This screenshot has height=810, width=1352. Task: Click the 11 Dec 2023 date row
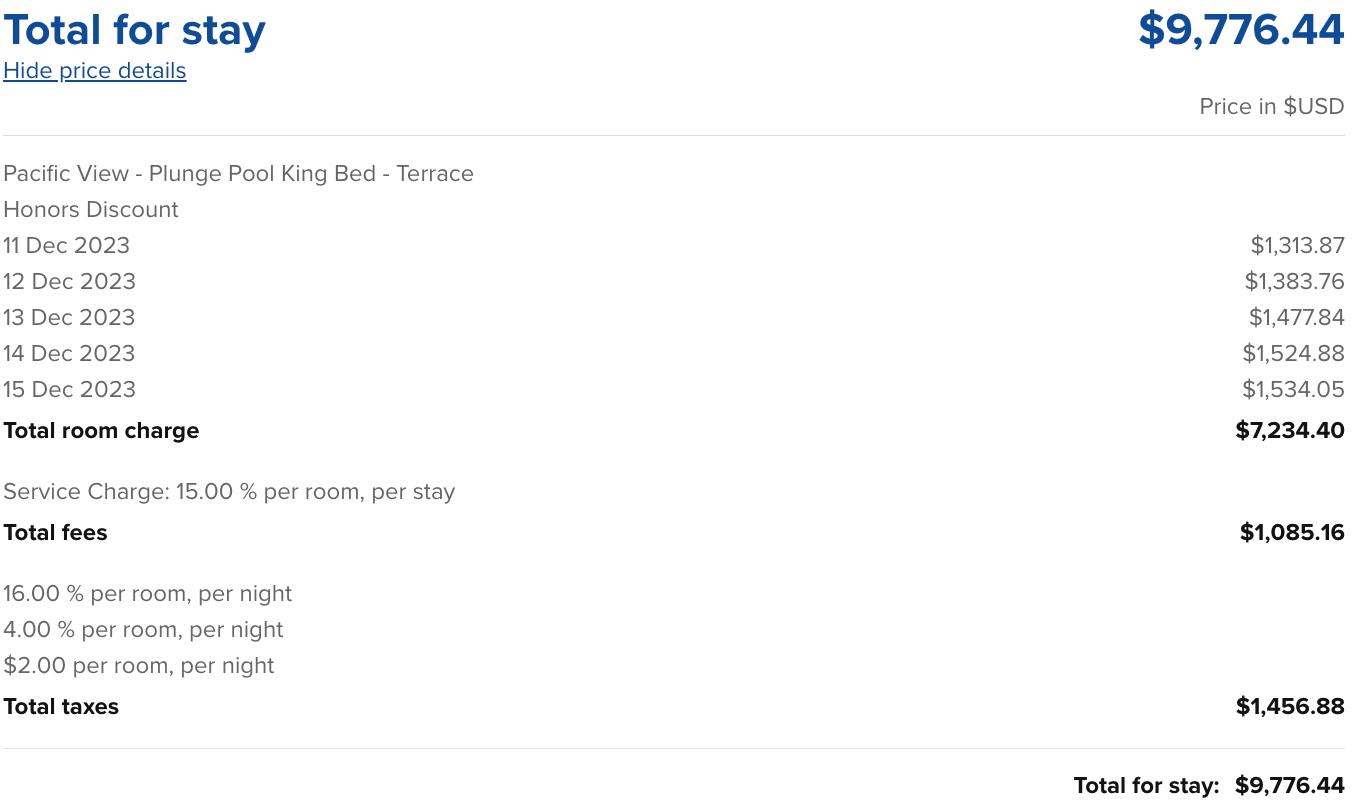pyautogui.click(x=66, y=246)
